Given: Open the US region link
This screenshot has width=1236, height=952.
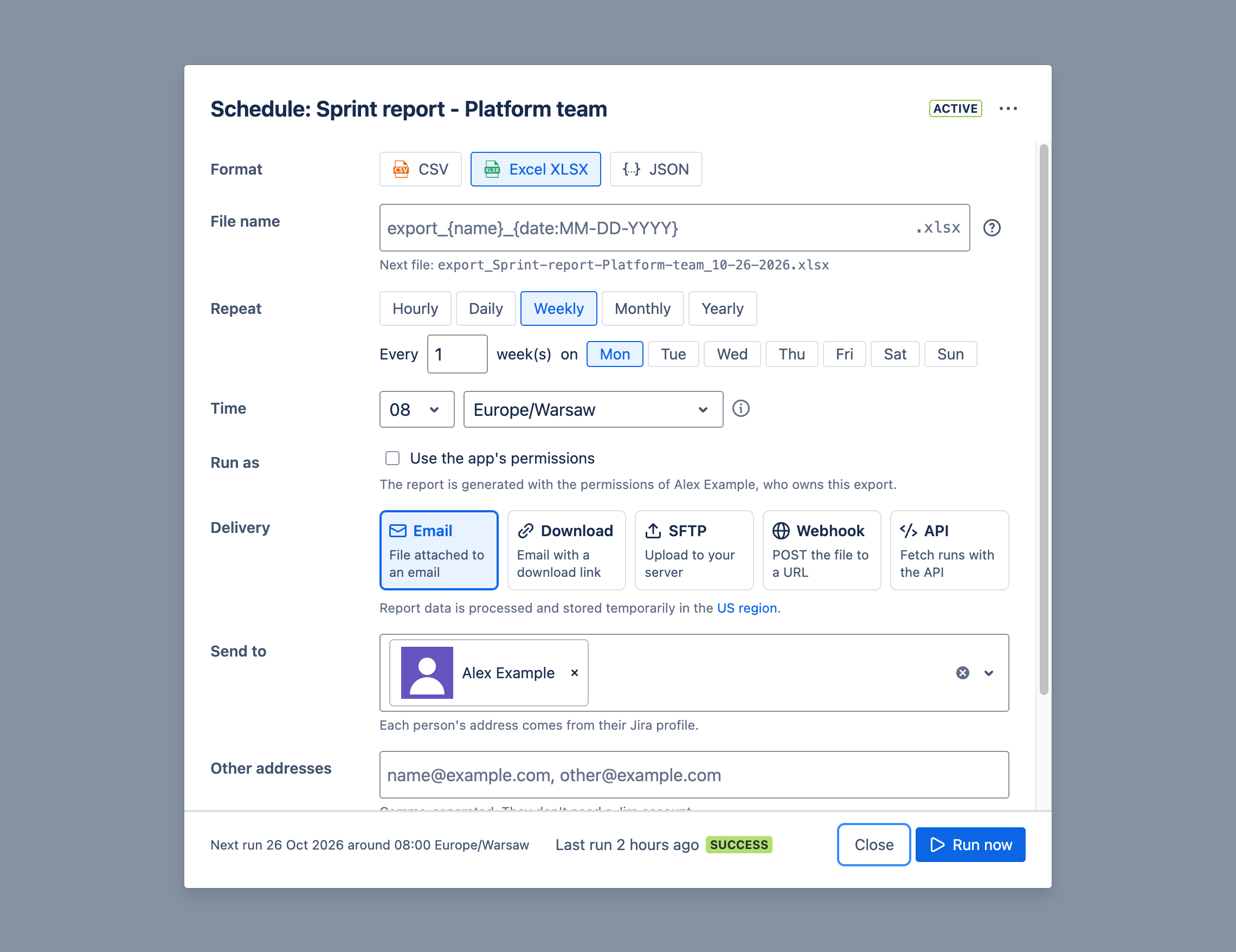Looking at the screenshot, I should (x=746, y=608).
